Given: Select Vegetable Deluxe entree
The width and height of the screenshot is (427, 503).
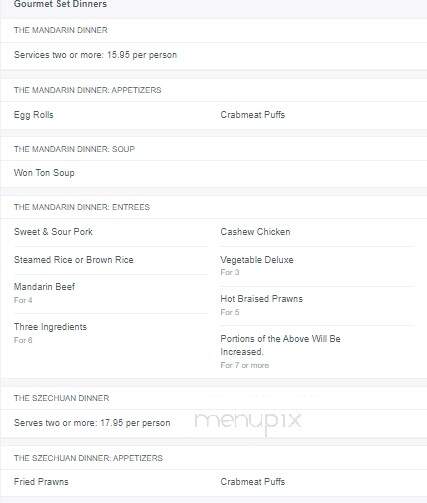Looking at the screenshot, I should click(257, 260).
